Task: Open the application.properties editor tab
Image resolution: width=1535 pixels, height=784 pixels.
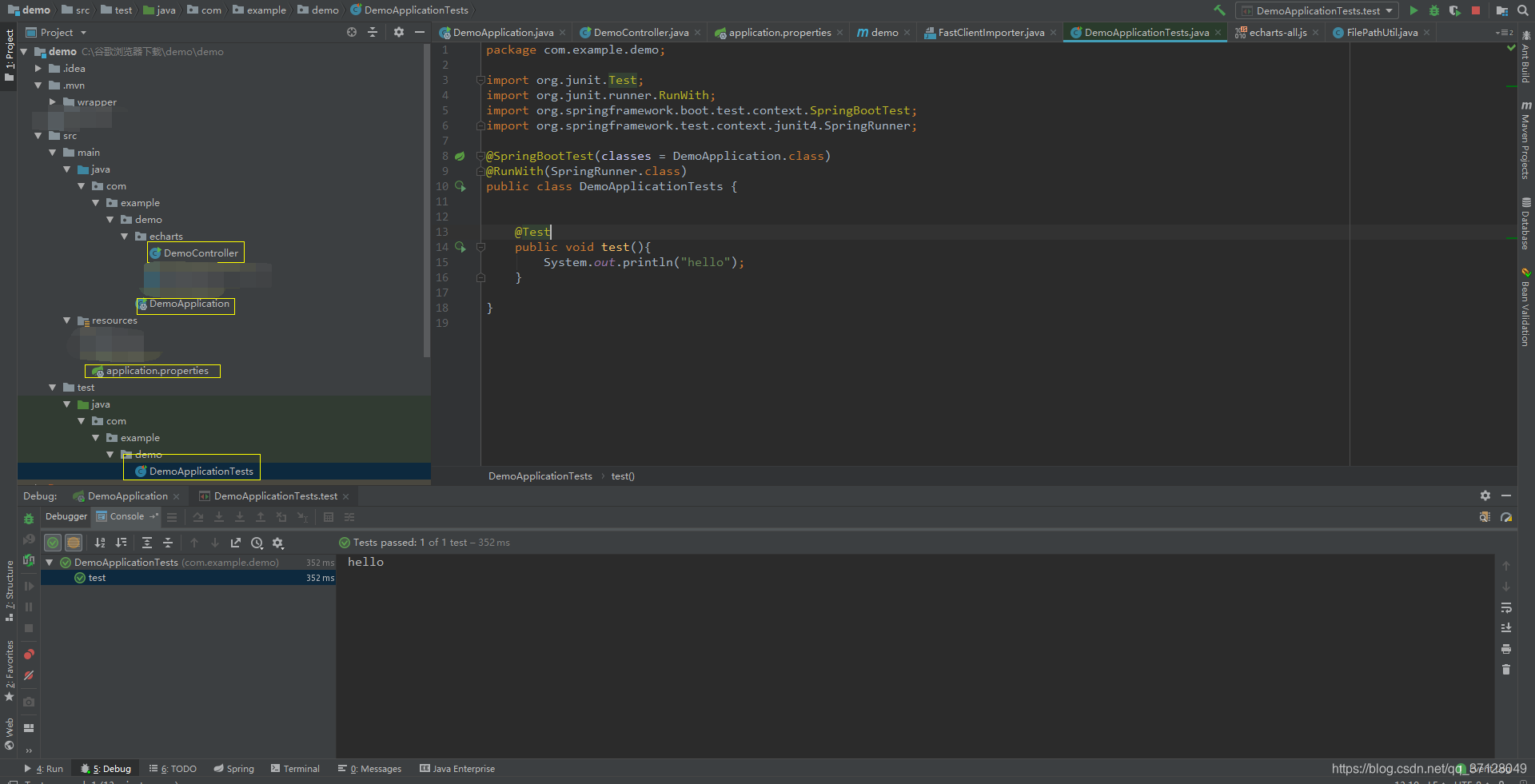Action: click(779, 33)
